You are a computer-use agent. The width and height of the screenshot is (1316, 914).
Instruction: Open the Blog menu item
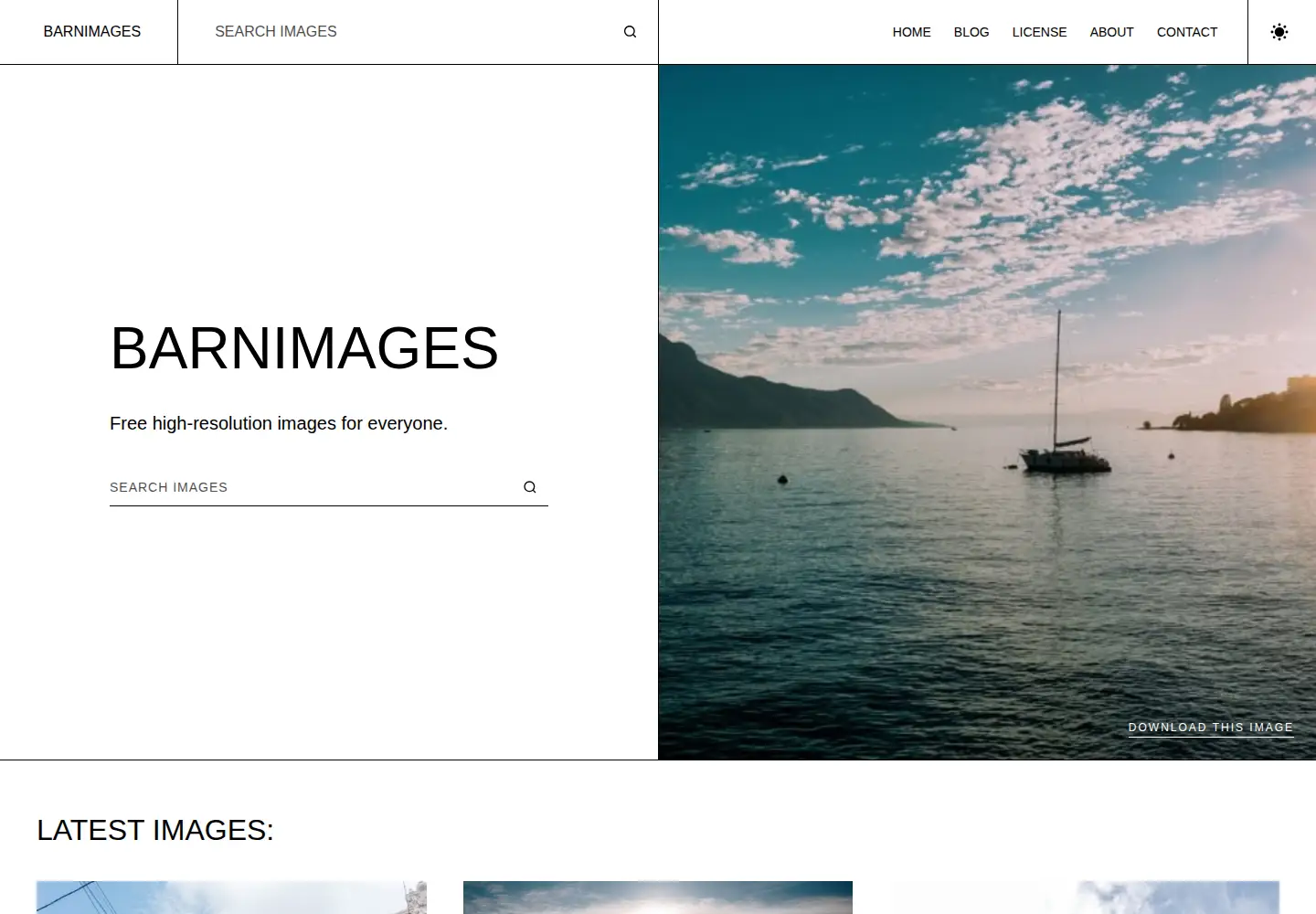(971, 32)
